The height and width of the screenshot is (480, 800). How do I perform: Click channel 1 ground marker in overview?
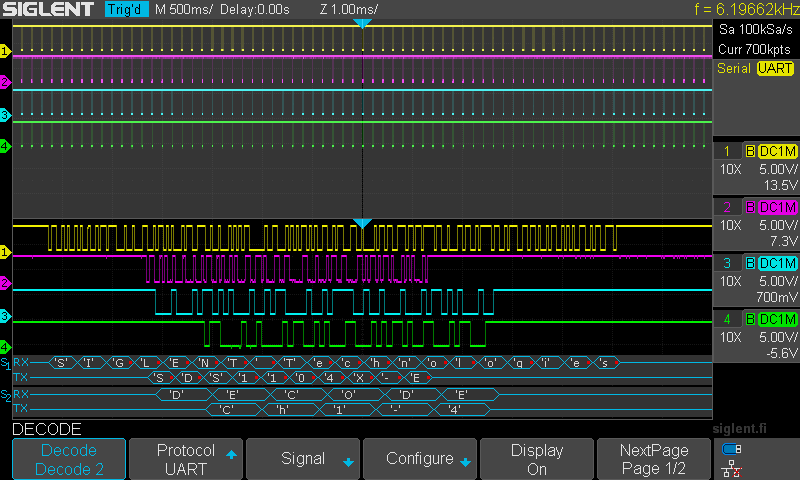coord(5,51)
